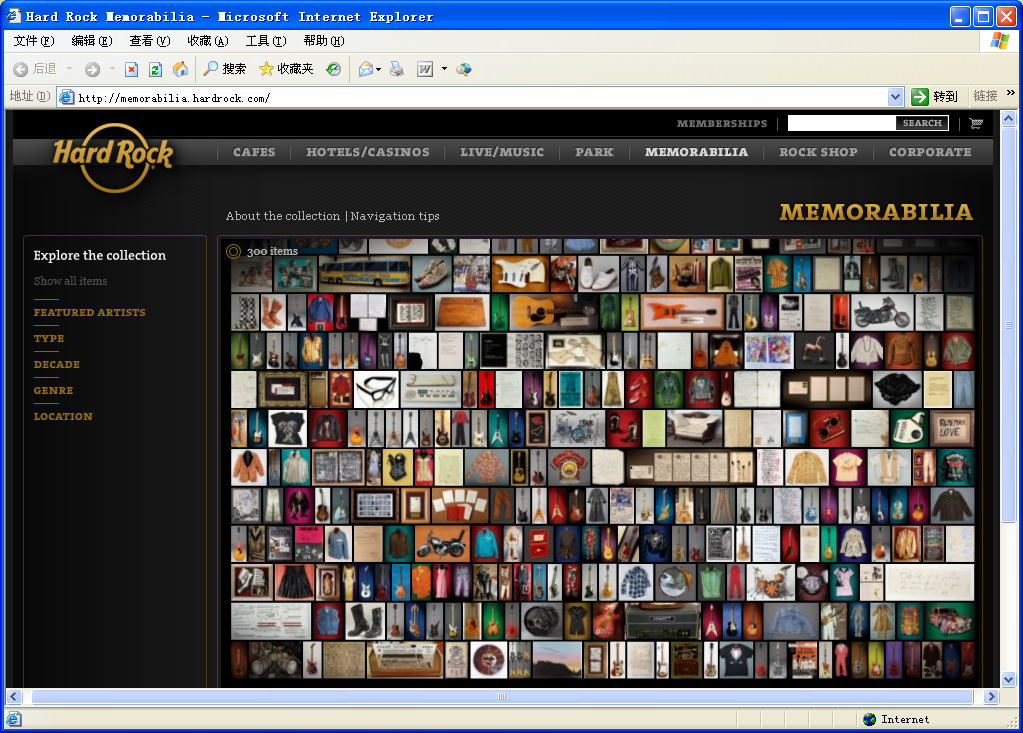
Task: Go to the HOTELS/CASINOS nav tab
Action: (x=368, y=152)
